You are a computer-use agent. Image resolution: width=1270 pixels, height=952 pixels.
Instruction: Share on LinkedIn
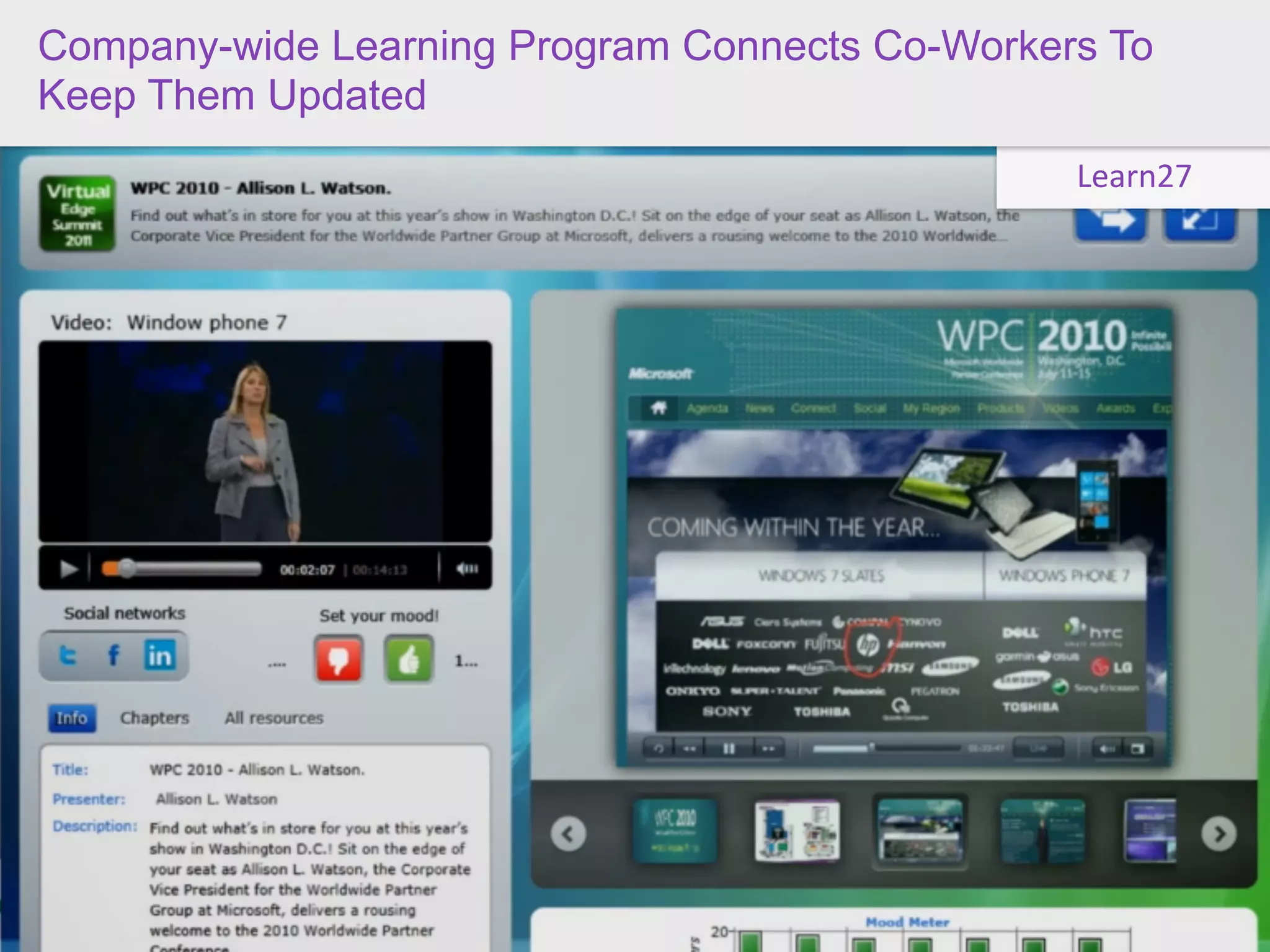(x=160, y=655)
